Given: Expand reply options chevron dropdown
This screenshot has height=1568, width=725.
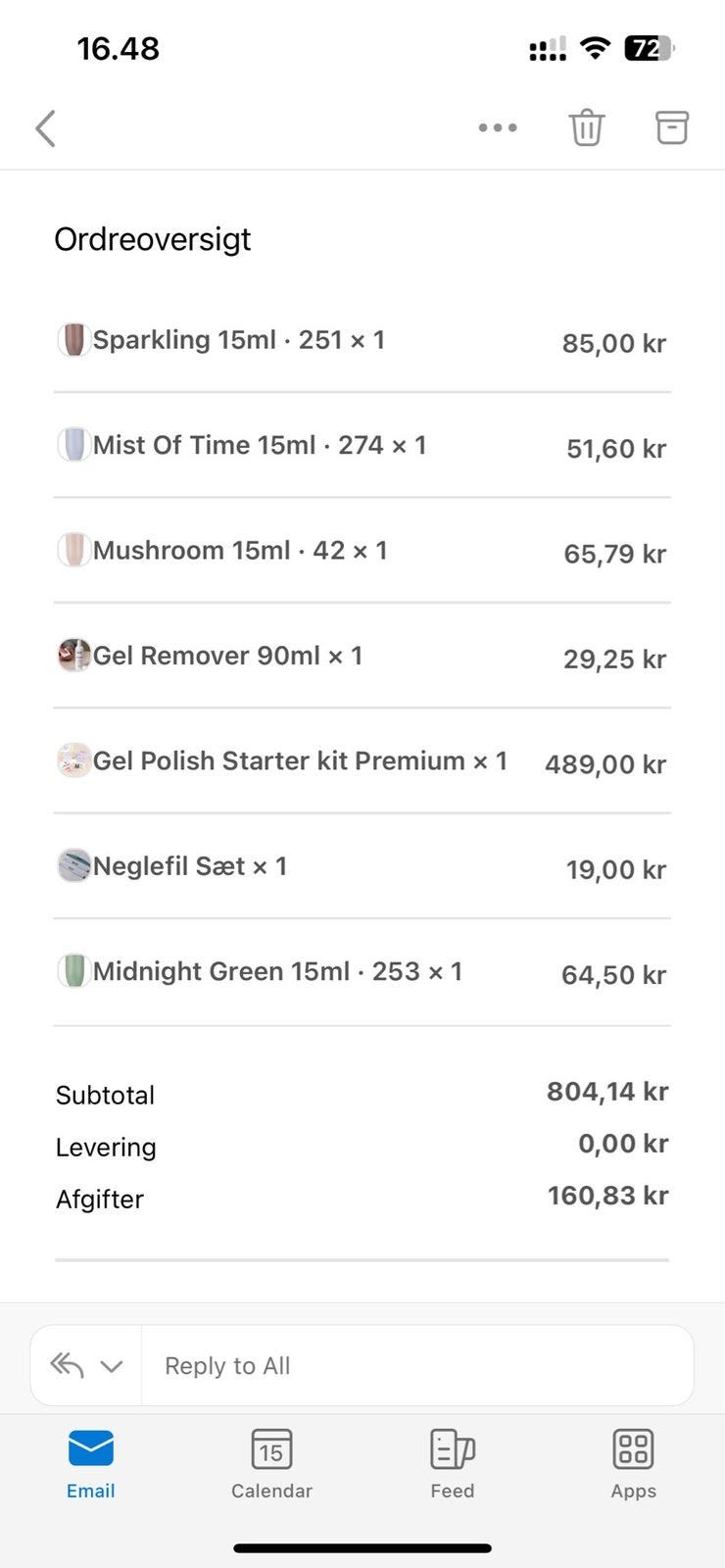Looking at the screenshot, I should [112, 1366].
